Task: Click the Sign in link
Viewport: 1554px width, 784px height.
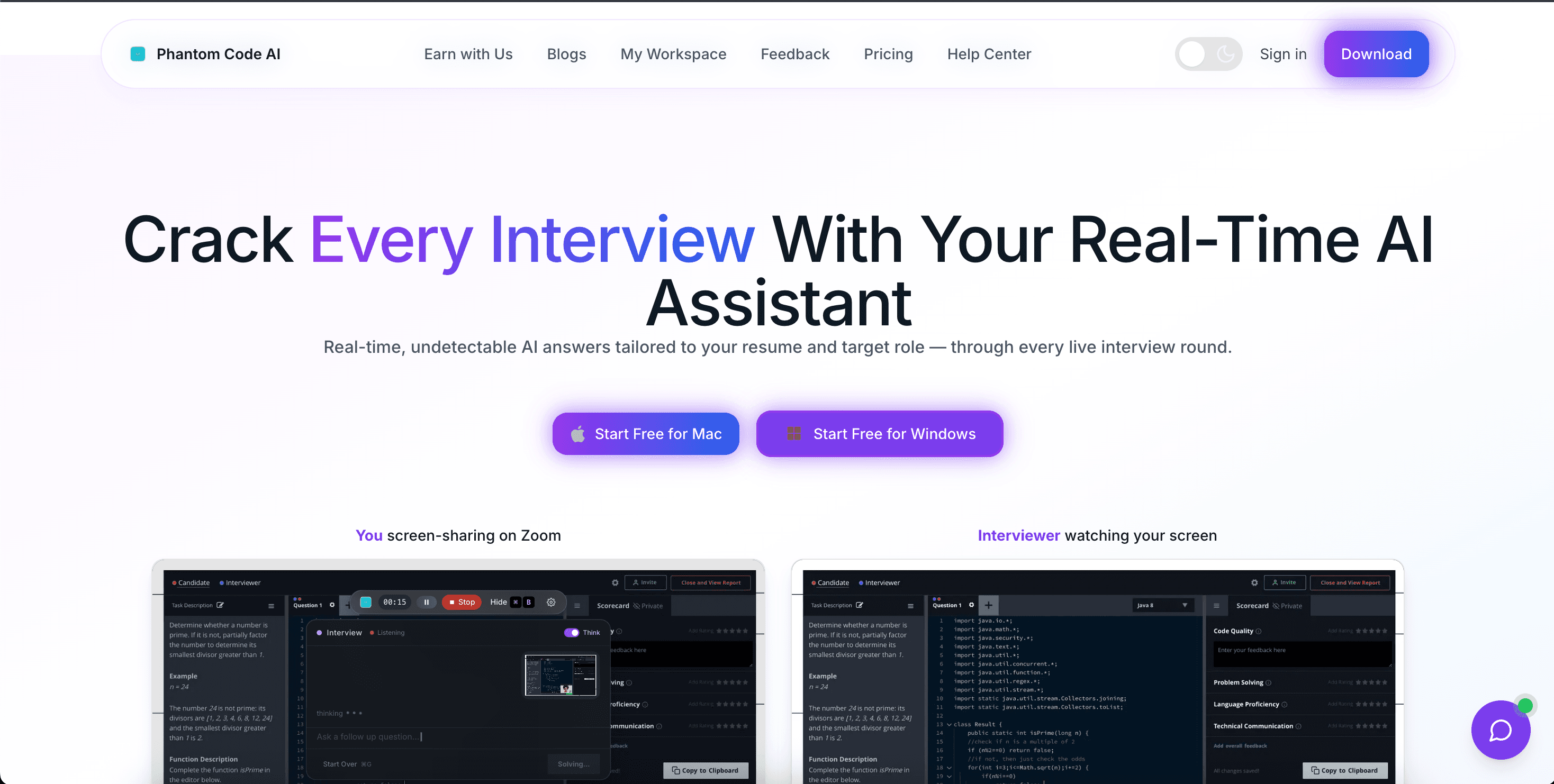Action: [x=1283, y=54]
